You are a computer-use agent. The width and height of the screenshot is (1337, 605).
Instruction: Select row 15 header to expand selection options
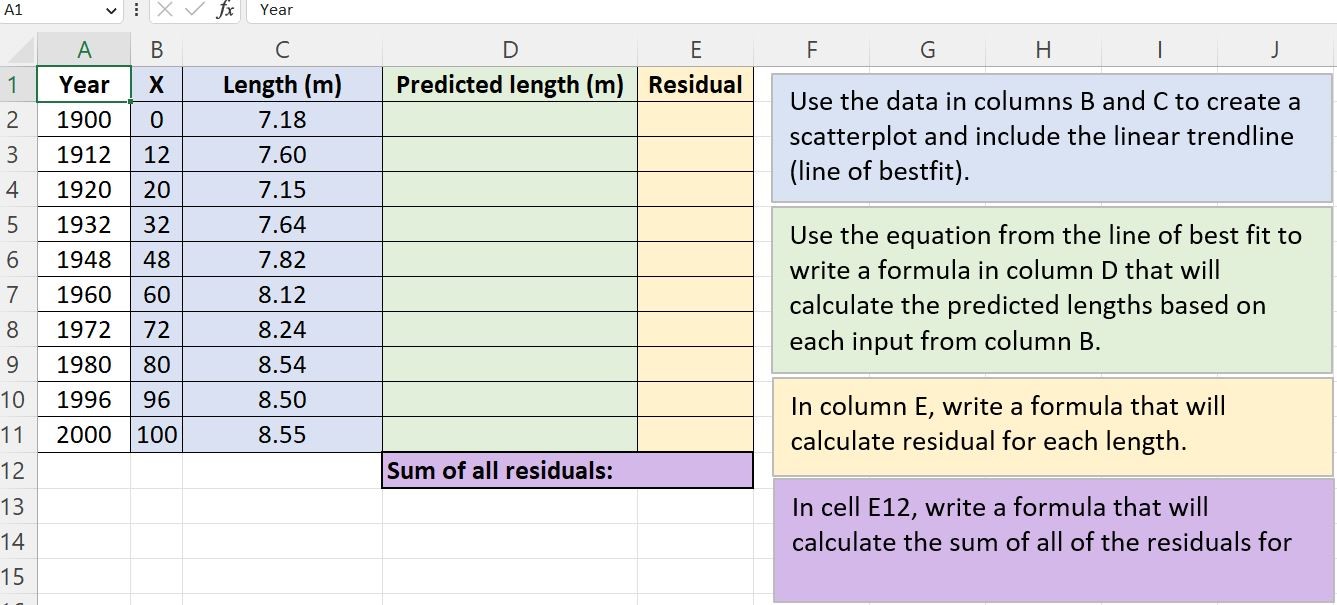[14, 576]
